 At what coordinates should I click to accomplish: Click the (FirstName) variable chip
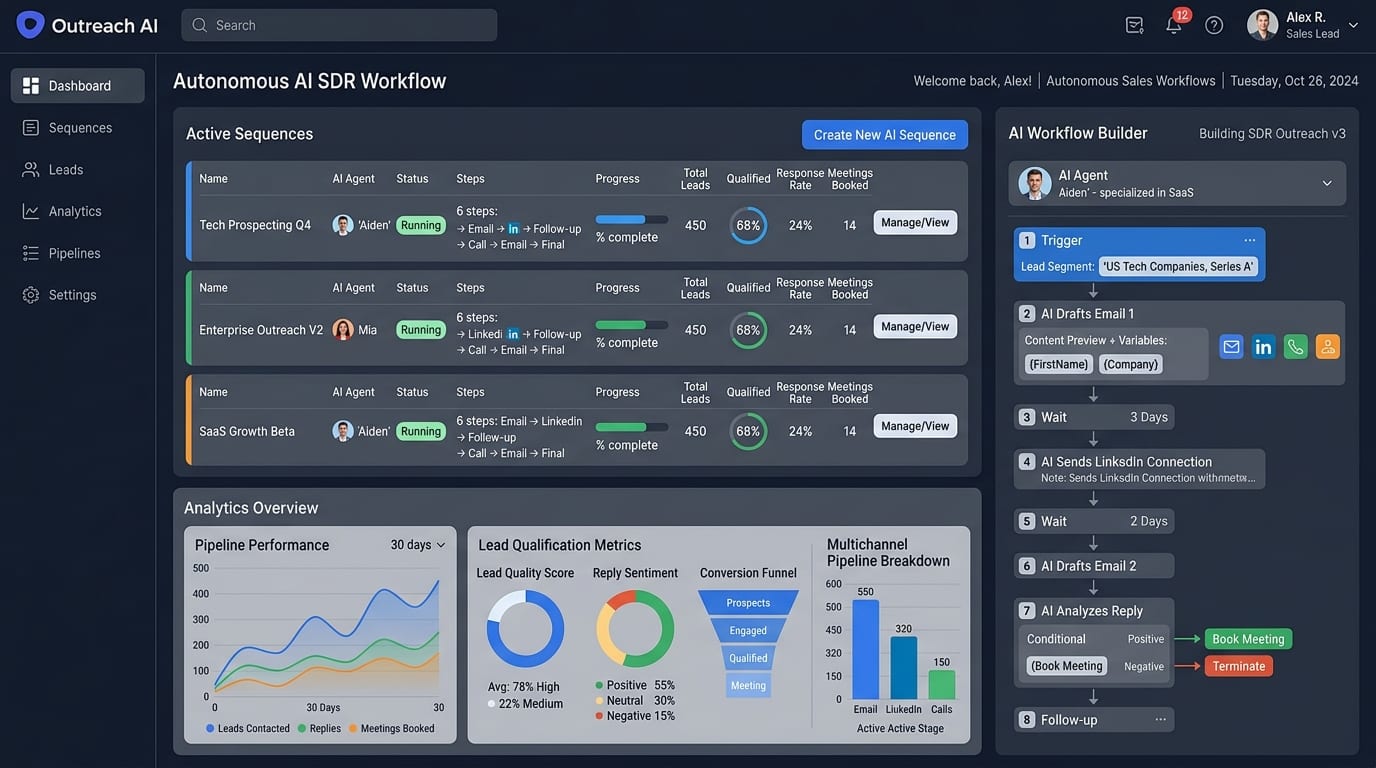coord(1059,364)
